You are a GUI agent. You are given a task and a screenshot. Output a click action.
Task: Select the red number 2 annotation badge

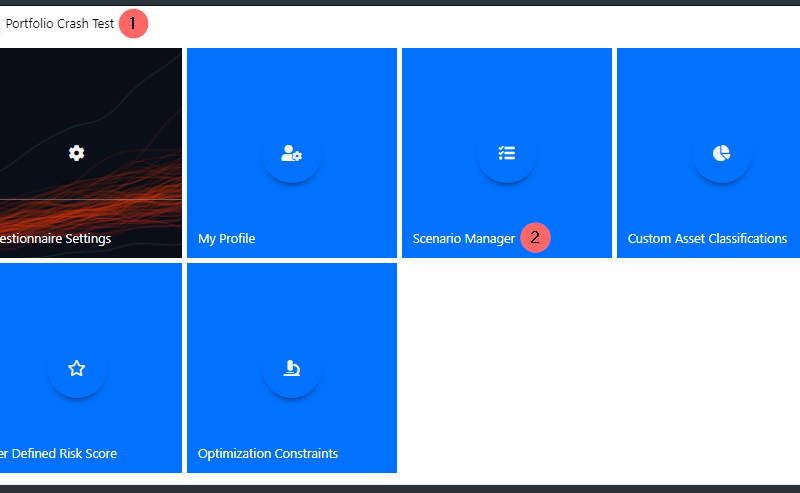tap(535, 238)
